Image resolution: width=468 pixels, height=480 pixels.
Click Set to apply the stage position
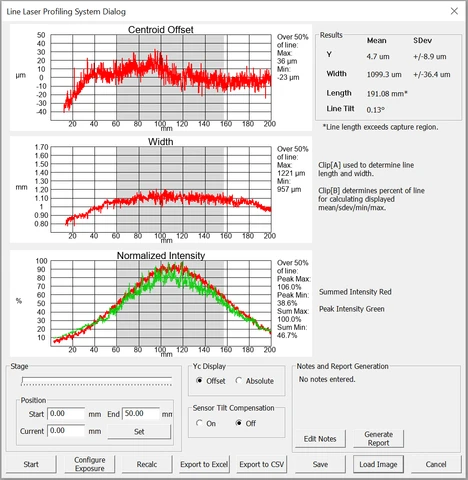139,431
